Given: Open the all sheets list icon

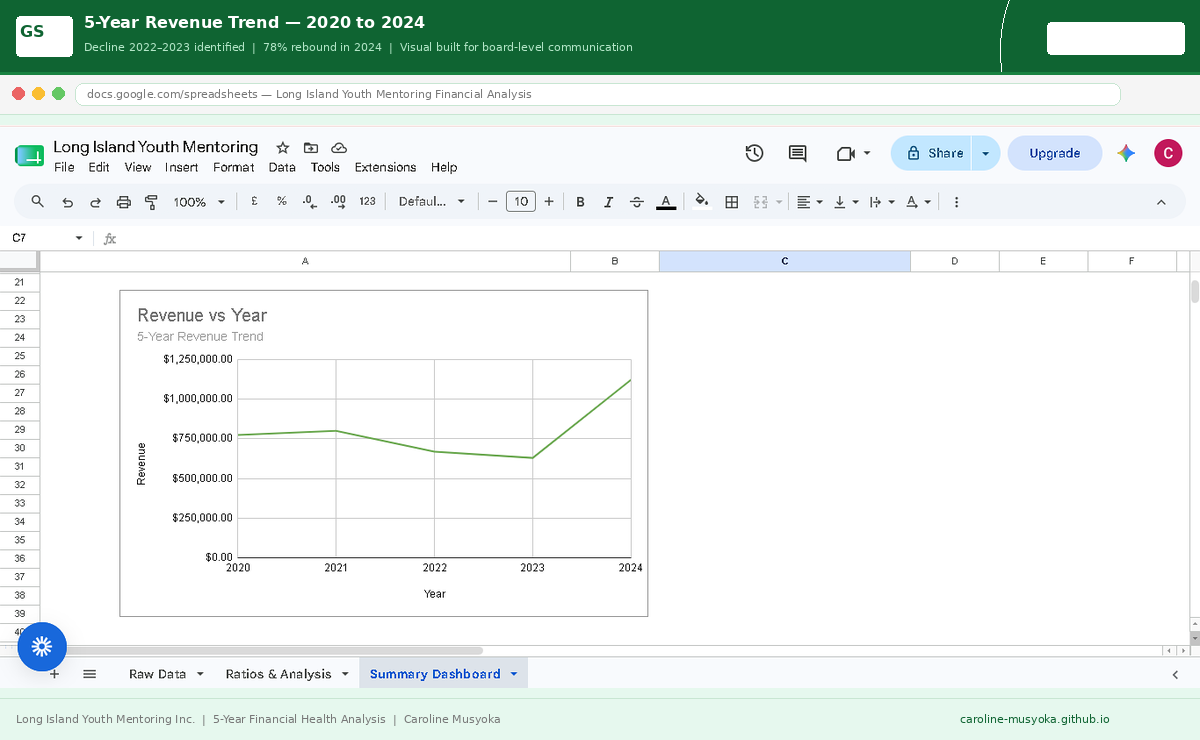Looking at the screenshot, I should tap(89, 674).
